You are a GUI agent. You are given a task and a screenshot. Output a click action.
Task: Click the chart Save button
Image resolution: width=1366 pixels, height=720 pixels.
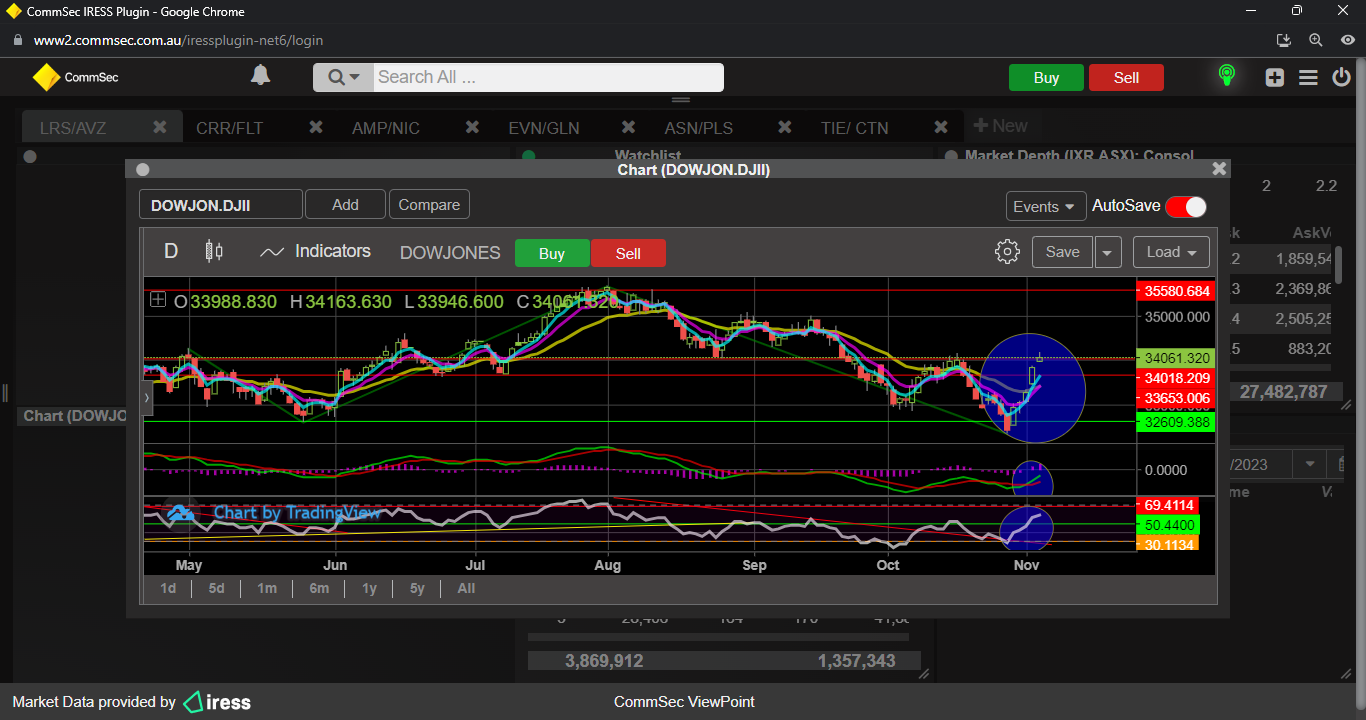(1062, 252)
